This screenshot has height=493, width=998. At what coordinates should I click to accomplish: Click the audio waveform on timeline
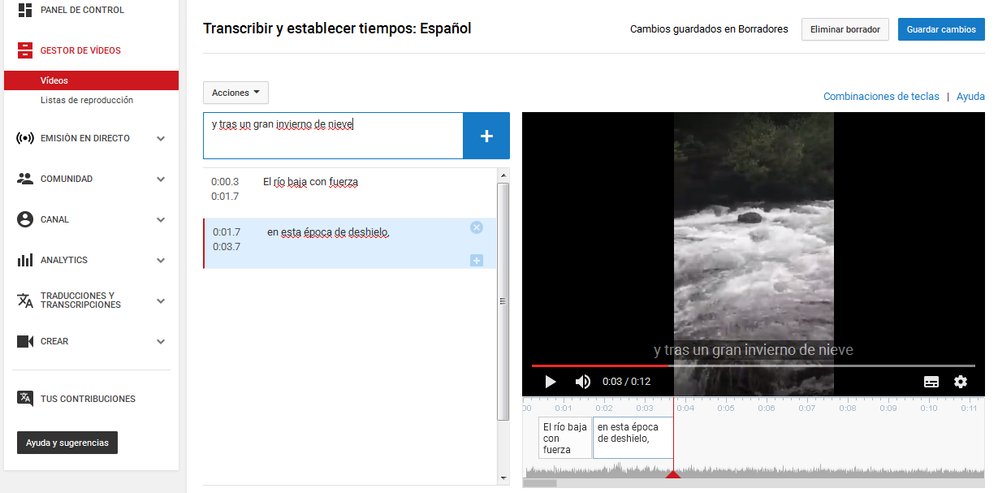754,471
